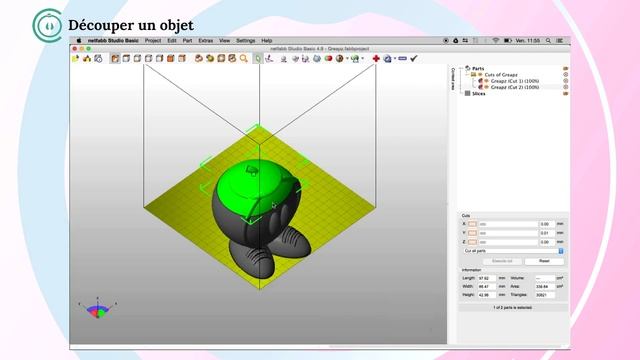Screen dimensions: 640x360
Task: Open macOS Spotlight search
Action: pos(548,41)
